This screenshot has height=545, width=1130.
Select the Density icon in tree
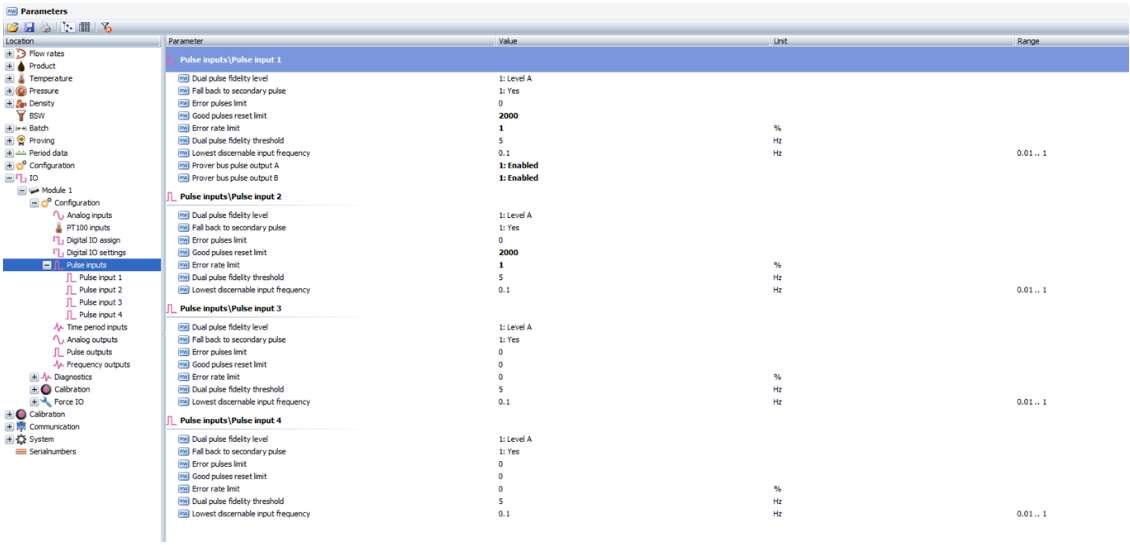(x=22, y=103)
